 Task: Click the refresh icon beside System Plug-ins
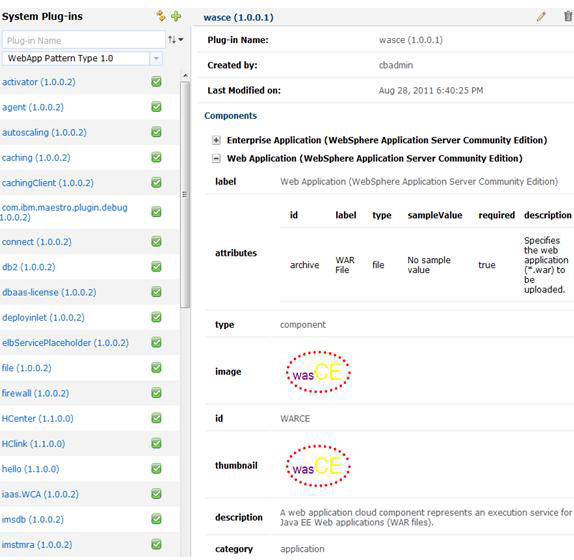click(161, 16)
